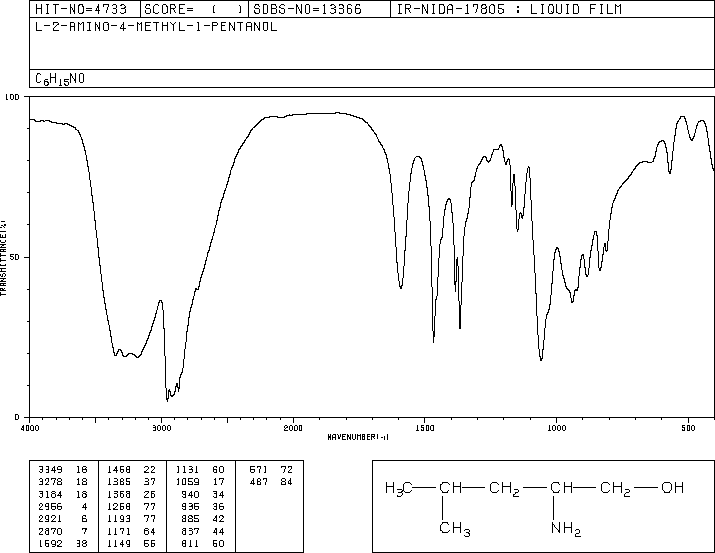The image size is (715, 553).
Task: Click the OH group in structure diagram
Action: (x=673, y=488)
